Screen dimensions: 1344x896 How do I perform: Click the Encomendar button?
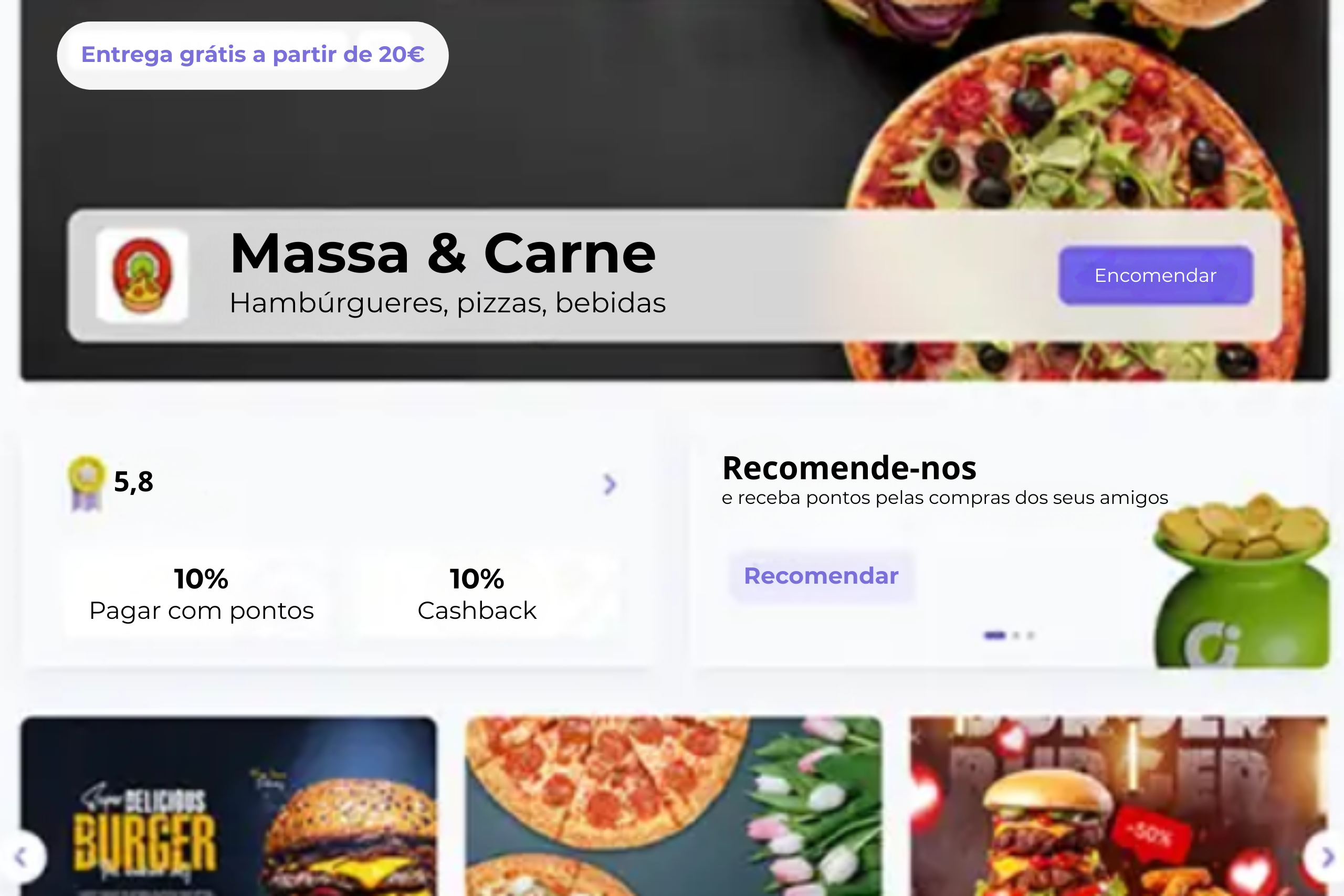click(x=1156, y=276)
